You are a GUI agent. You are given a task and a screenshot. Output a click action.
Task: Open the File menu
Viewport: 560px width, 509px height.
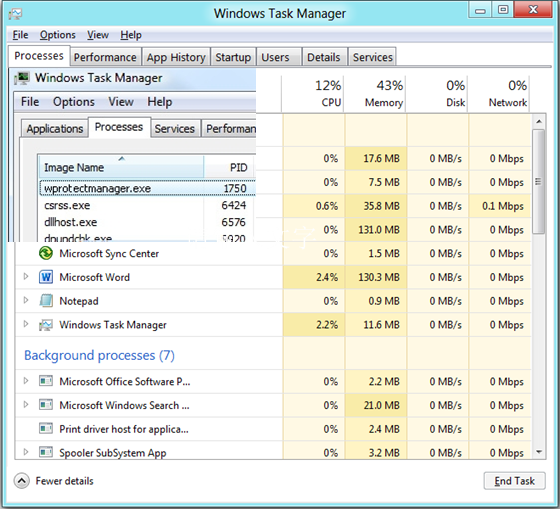[x=20, y=35]
